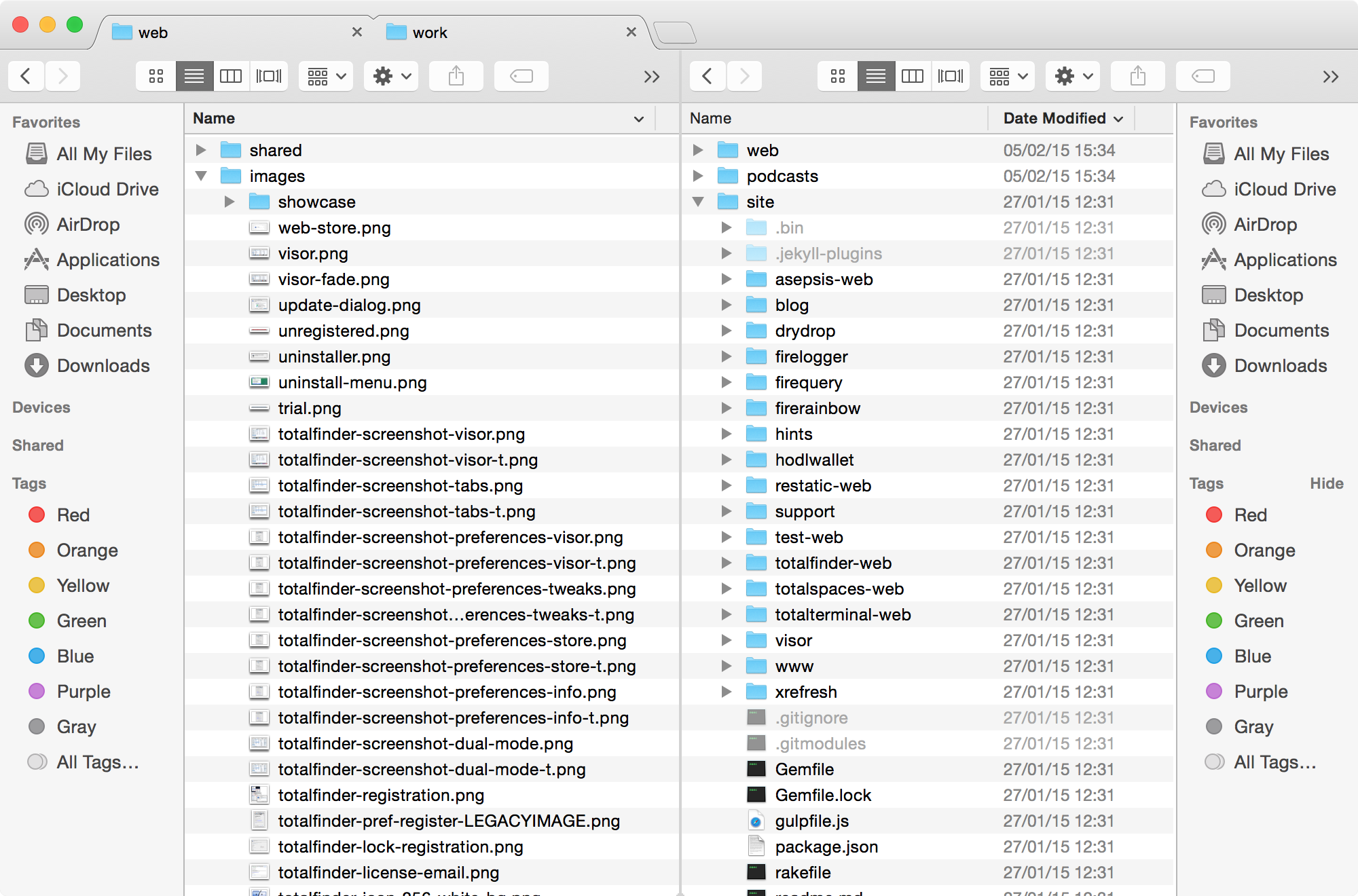Click share icon in left Finder window
1358x896 pixels.
click(455, 76)
